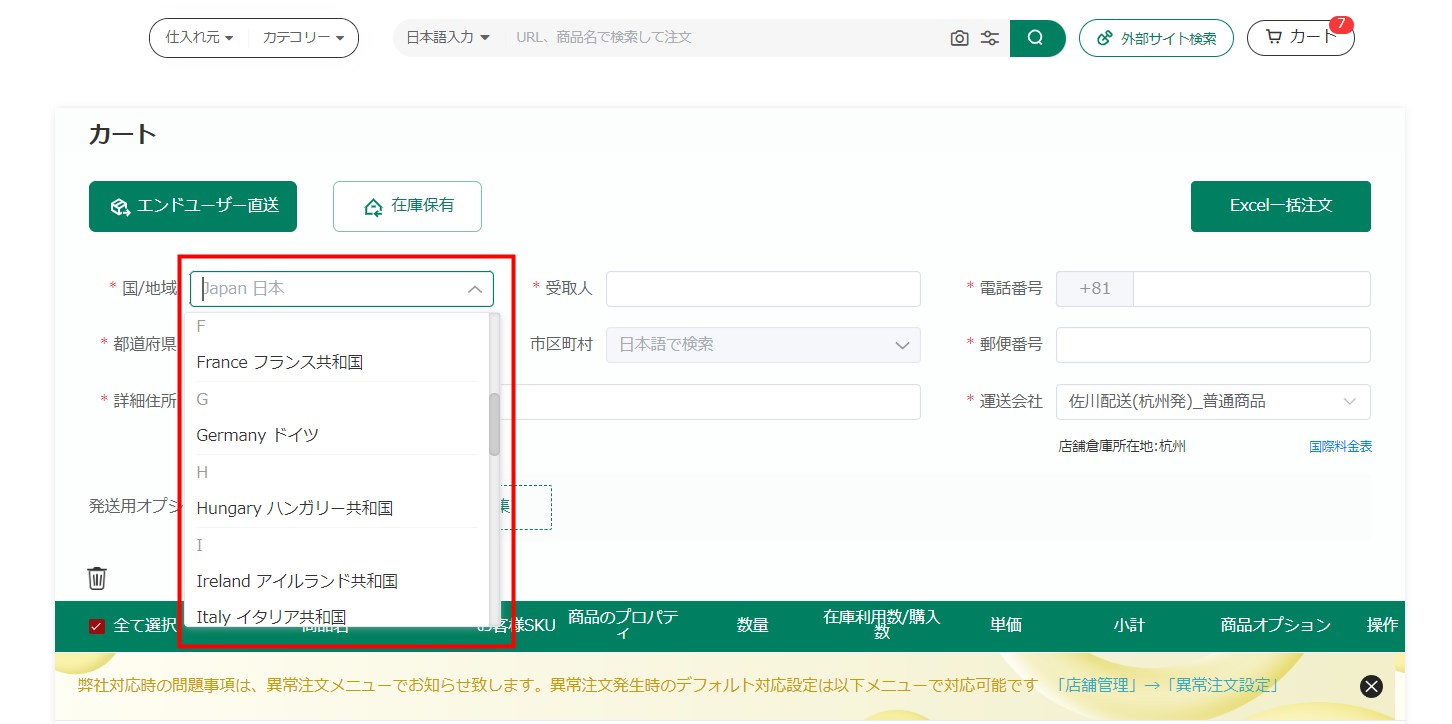Expand the カテゴリー dropdown
The height and width of the screenshot is (724, 1452).
coord(303,38)
